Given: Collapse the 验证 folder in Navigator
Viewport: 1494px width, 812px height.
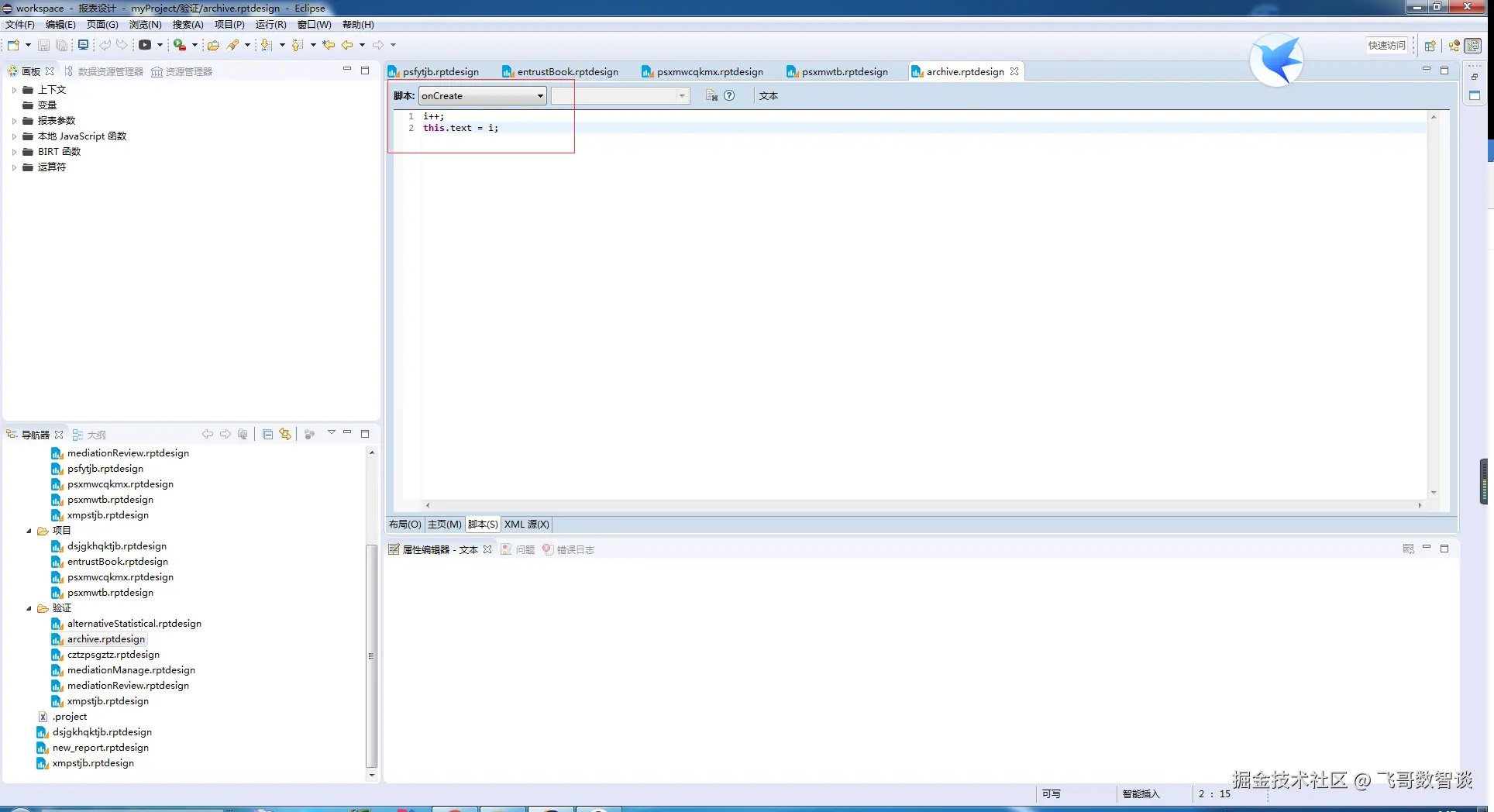Looking at the screenshot, I should pos(29,608).
